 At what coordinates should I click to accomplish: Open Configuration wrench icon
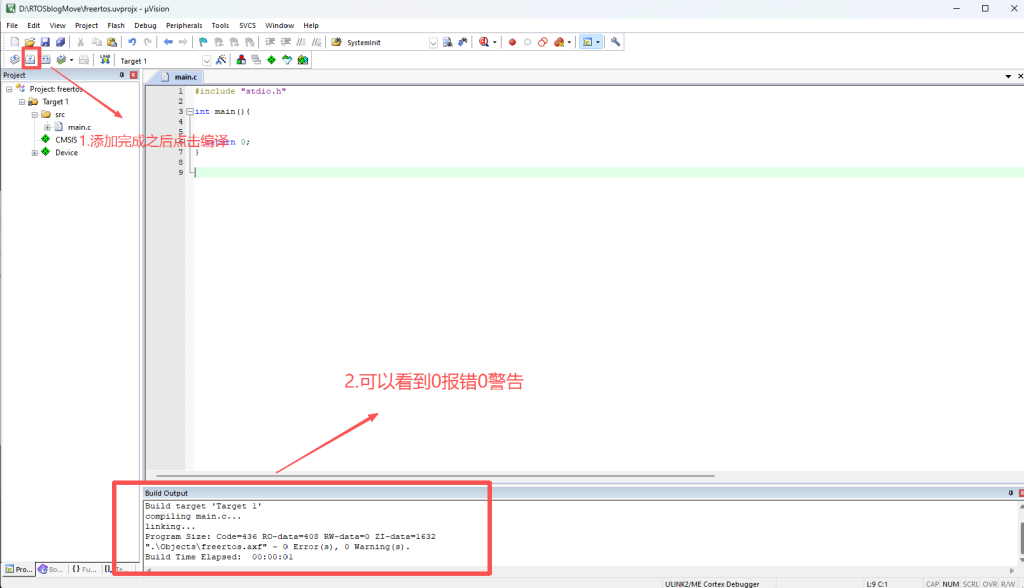coord(616,42)
